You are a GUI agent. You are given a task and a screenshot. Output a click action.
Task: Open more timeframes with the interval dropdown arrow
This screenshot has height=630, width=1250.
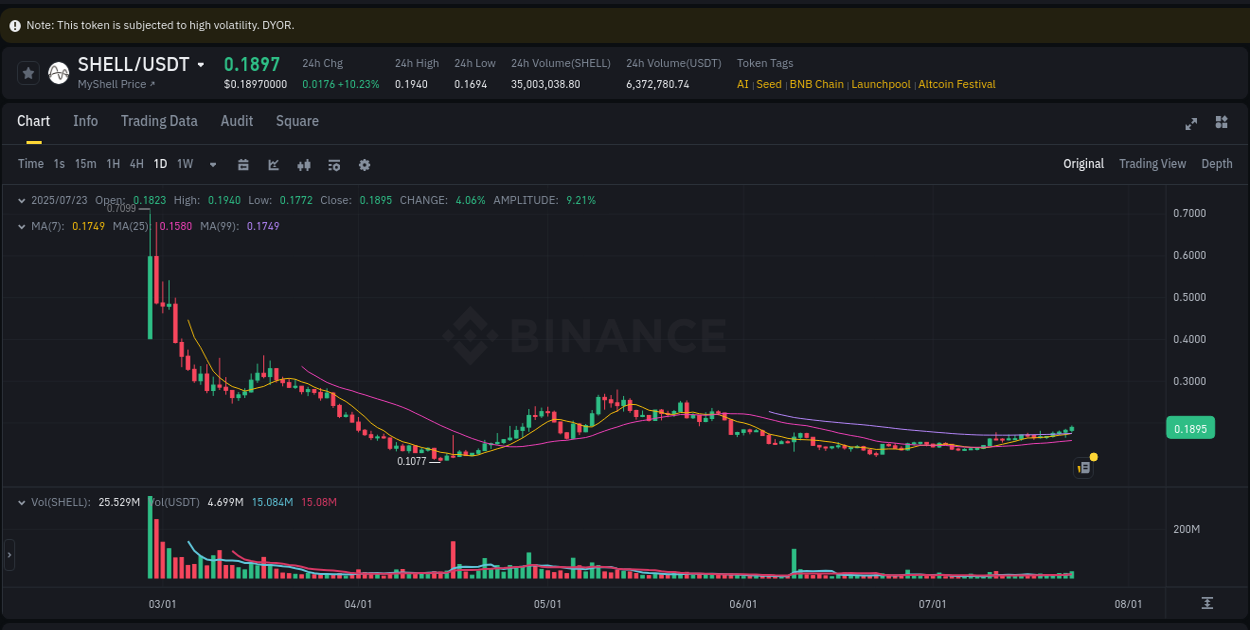click(212, 164)
